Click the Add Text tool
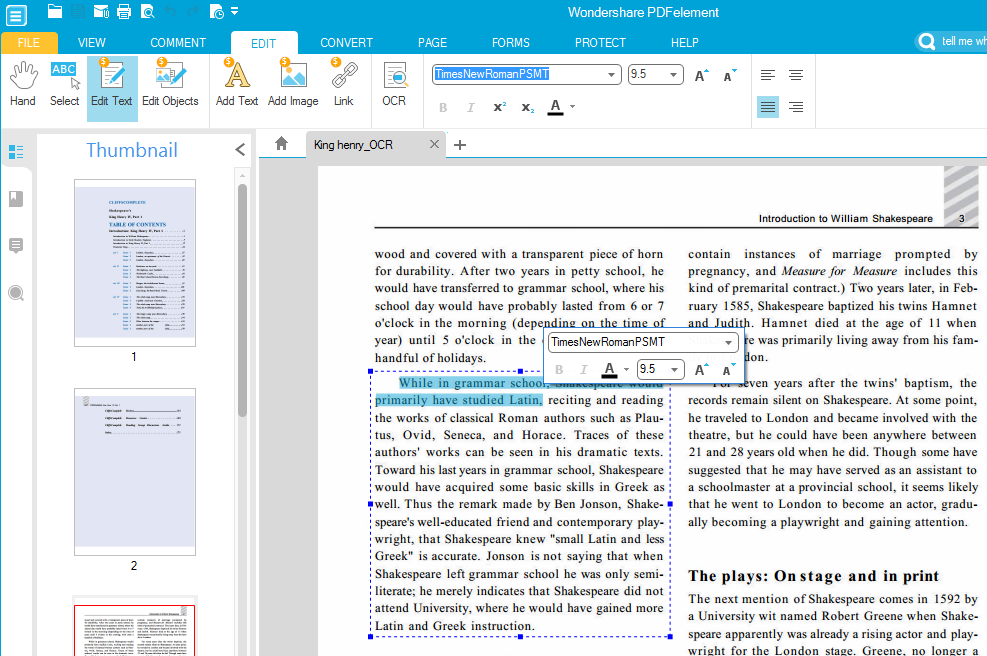Image resolution: width=987 pixels, height=656 pixels. click(237, 84)
